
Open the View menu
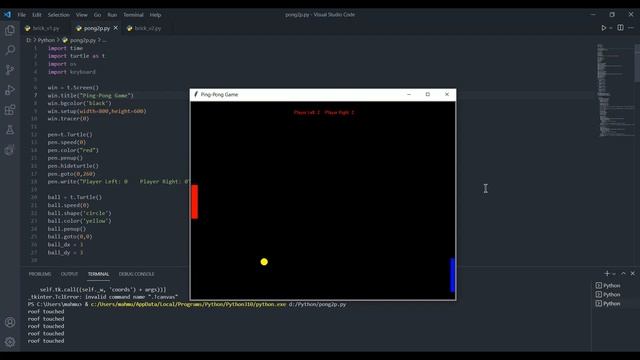(x=82, y=15)
